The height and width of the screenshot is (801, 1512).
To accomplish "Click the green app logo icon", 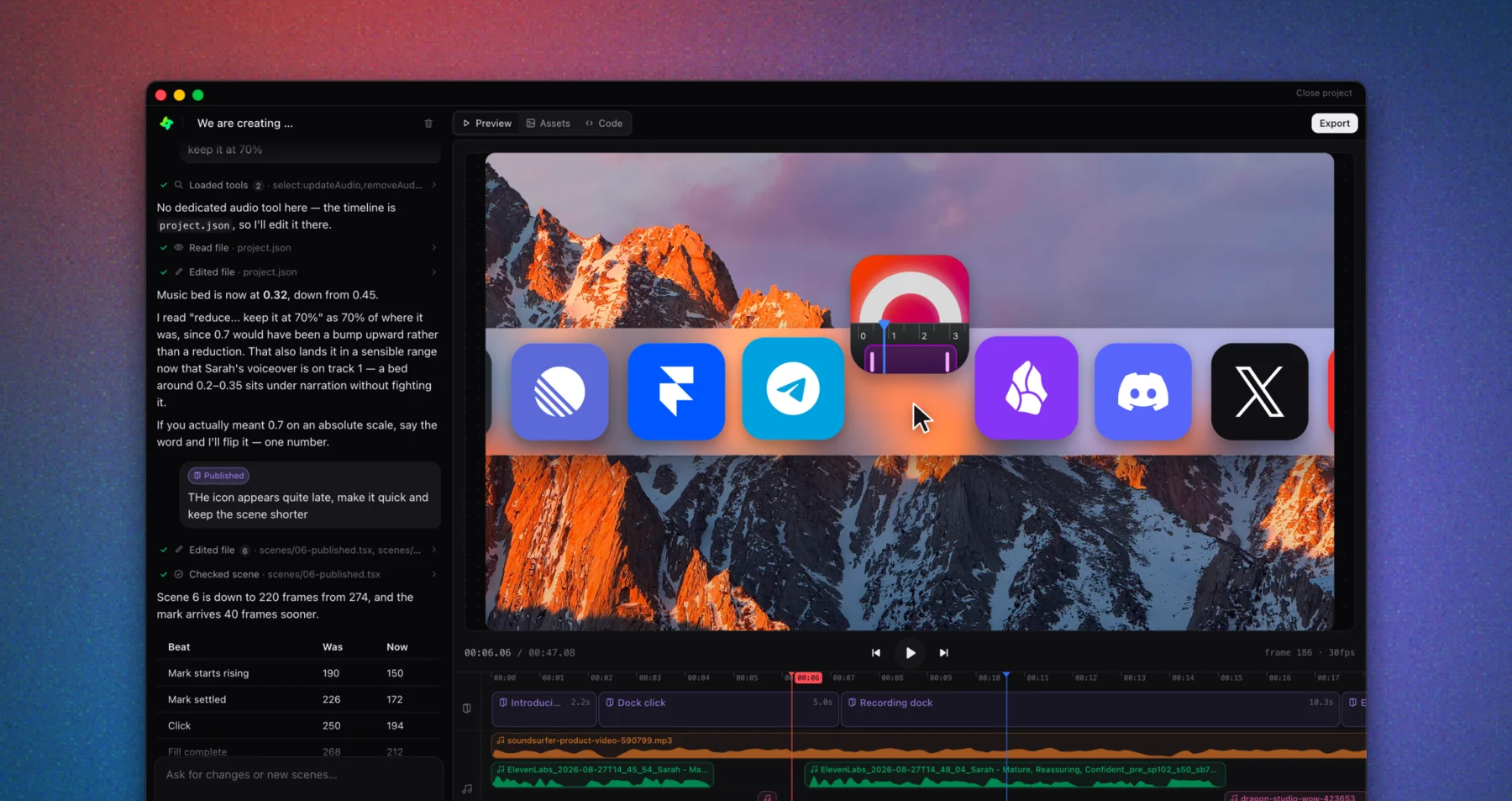I will tap(166, 123).
